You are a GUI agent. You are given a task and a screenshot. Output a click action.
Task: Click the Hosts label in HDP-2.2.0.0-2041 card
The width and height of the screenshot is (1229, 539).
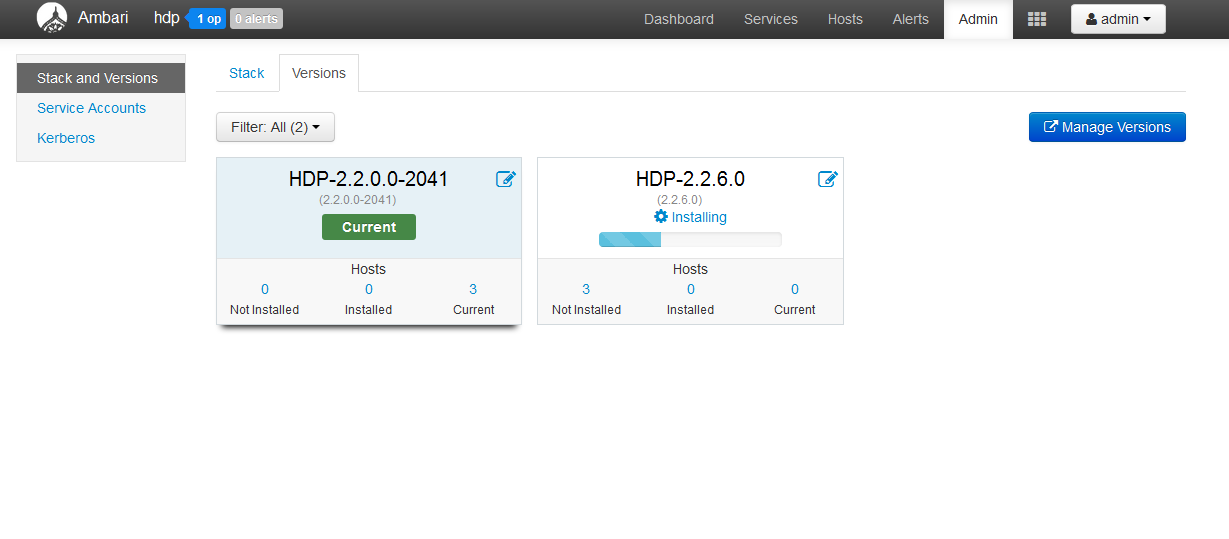pyautogui.click(x=368, y=269)
